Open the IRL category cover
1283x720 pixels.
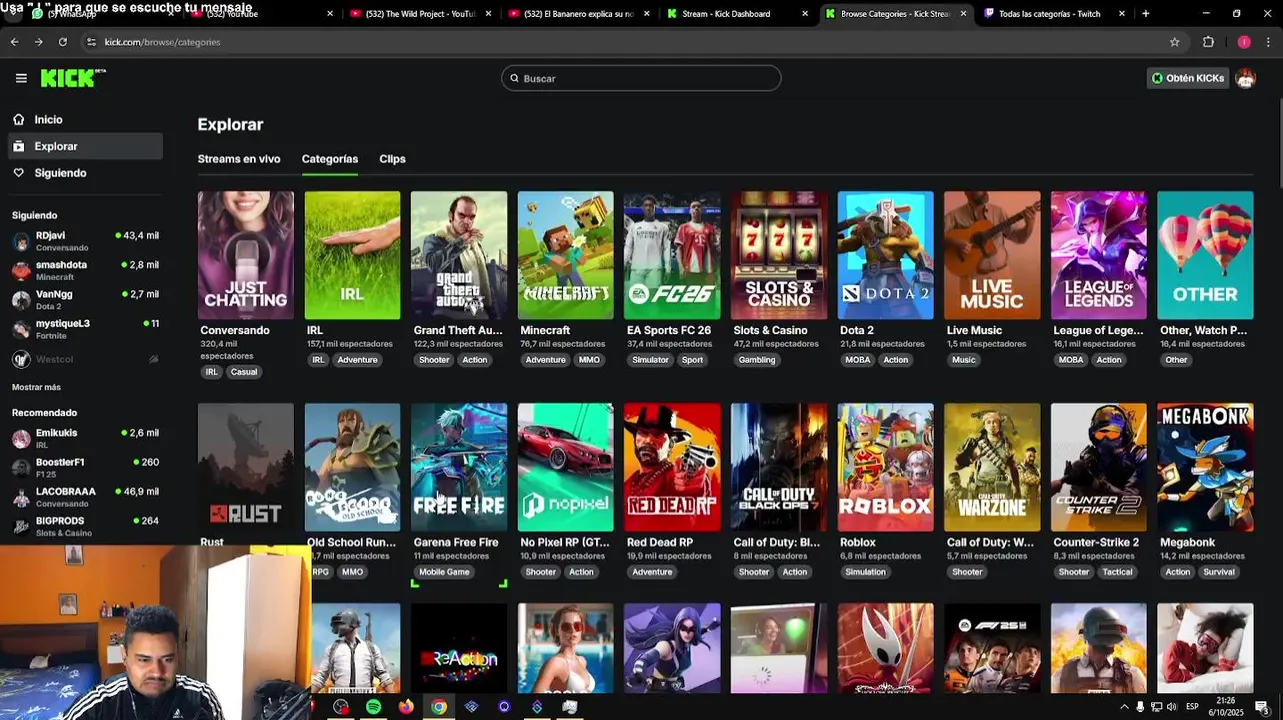[x=352, y=255]
